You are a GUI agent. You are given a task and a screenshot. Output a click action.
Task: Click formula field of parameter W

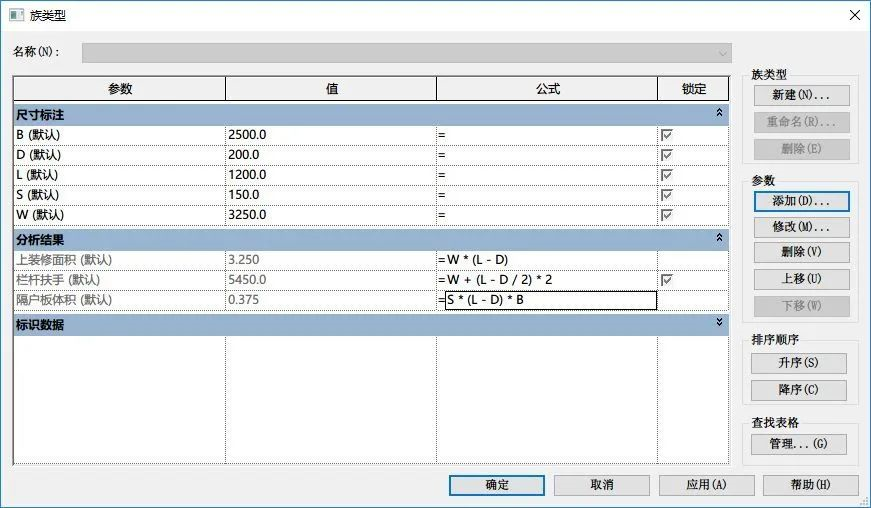[x=547, y=215]
